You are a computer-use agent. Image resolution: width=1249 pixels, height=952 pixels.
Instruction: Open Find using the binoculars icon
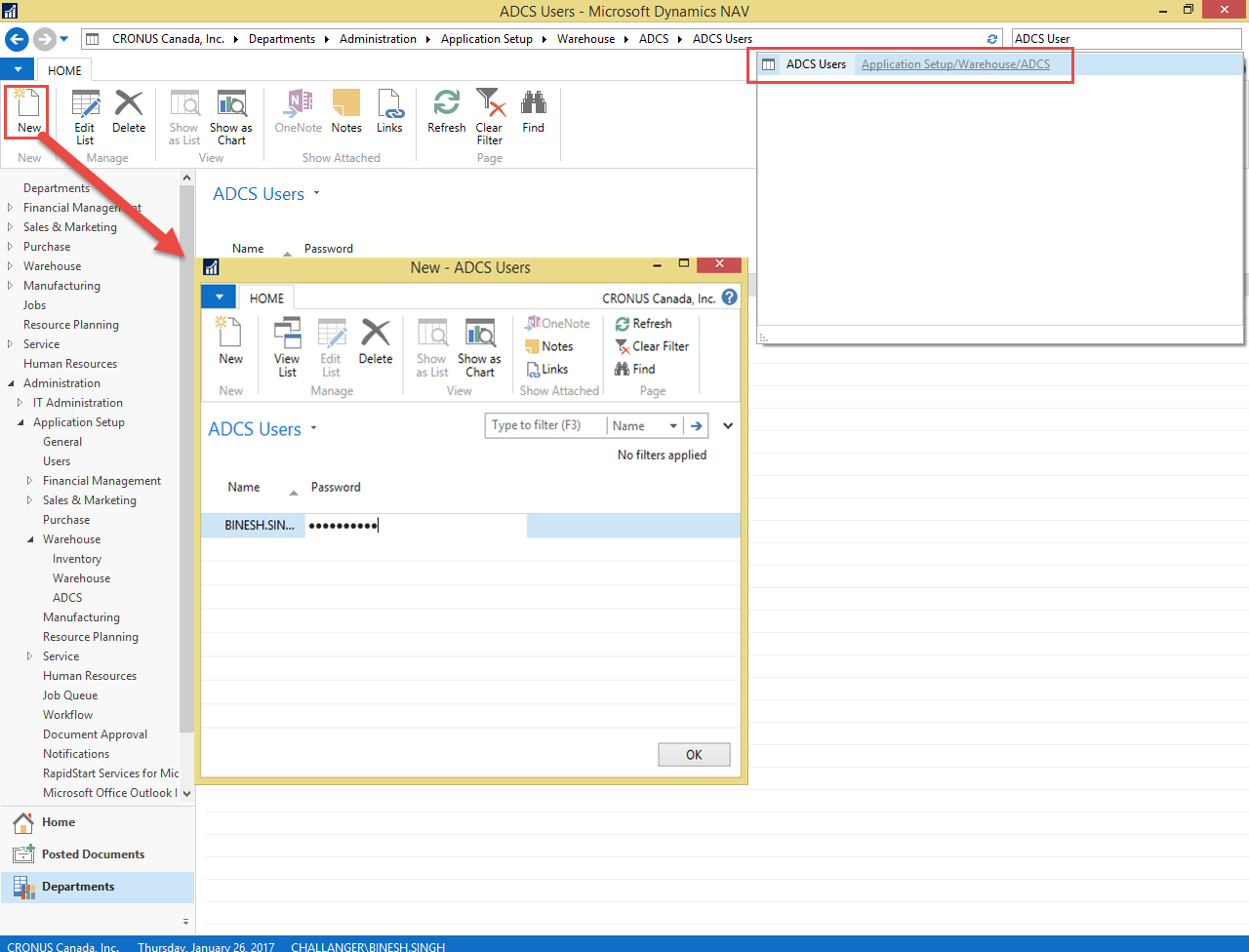tap(533, 107)
